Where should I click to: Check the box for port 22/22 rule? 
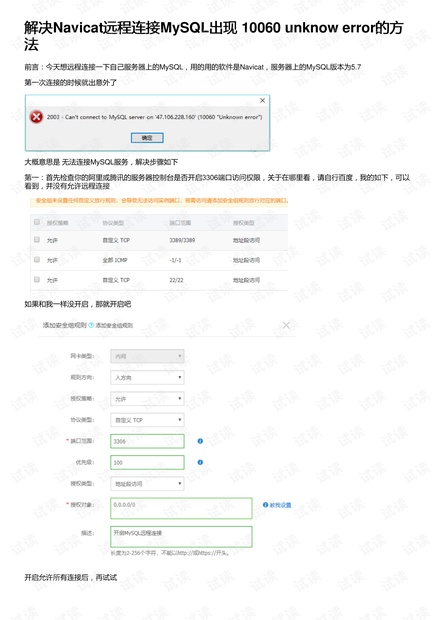[x=37, y=280]
